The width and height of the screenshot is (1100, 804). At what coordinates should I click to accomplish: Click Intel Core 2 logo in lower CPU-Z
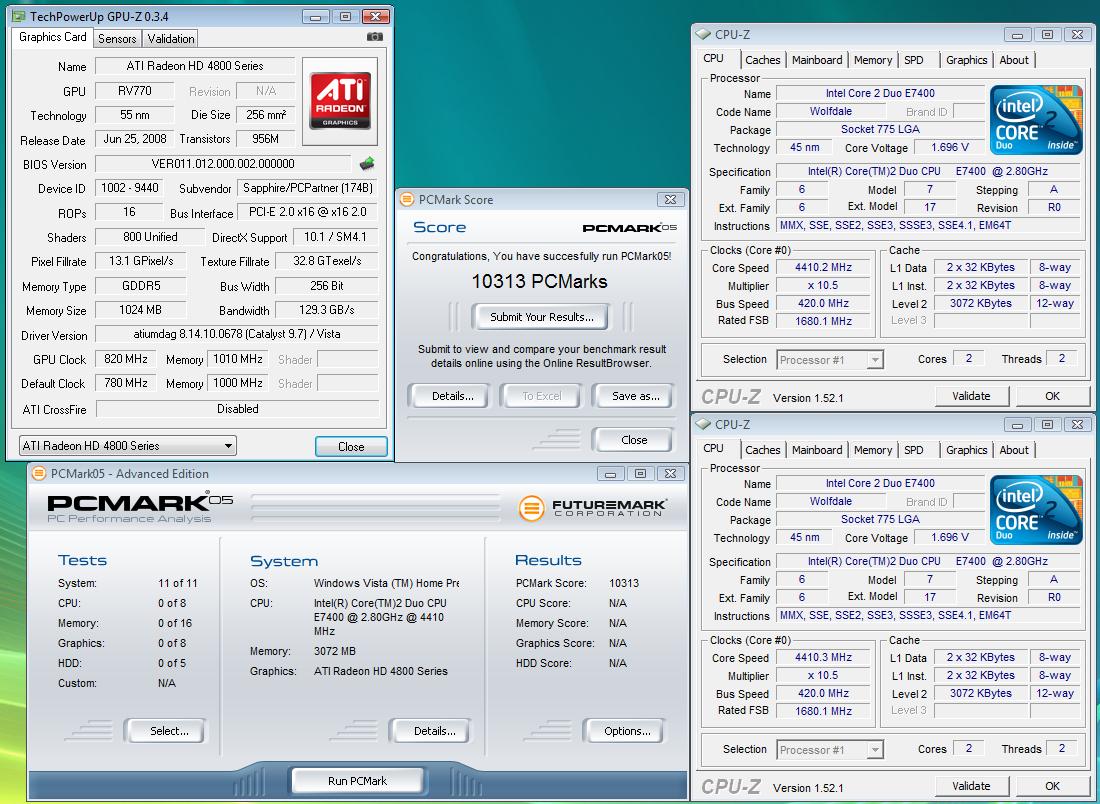[1036, 510]
